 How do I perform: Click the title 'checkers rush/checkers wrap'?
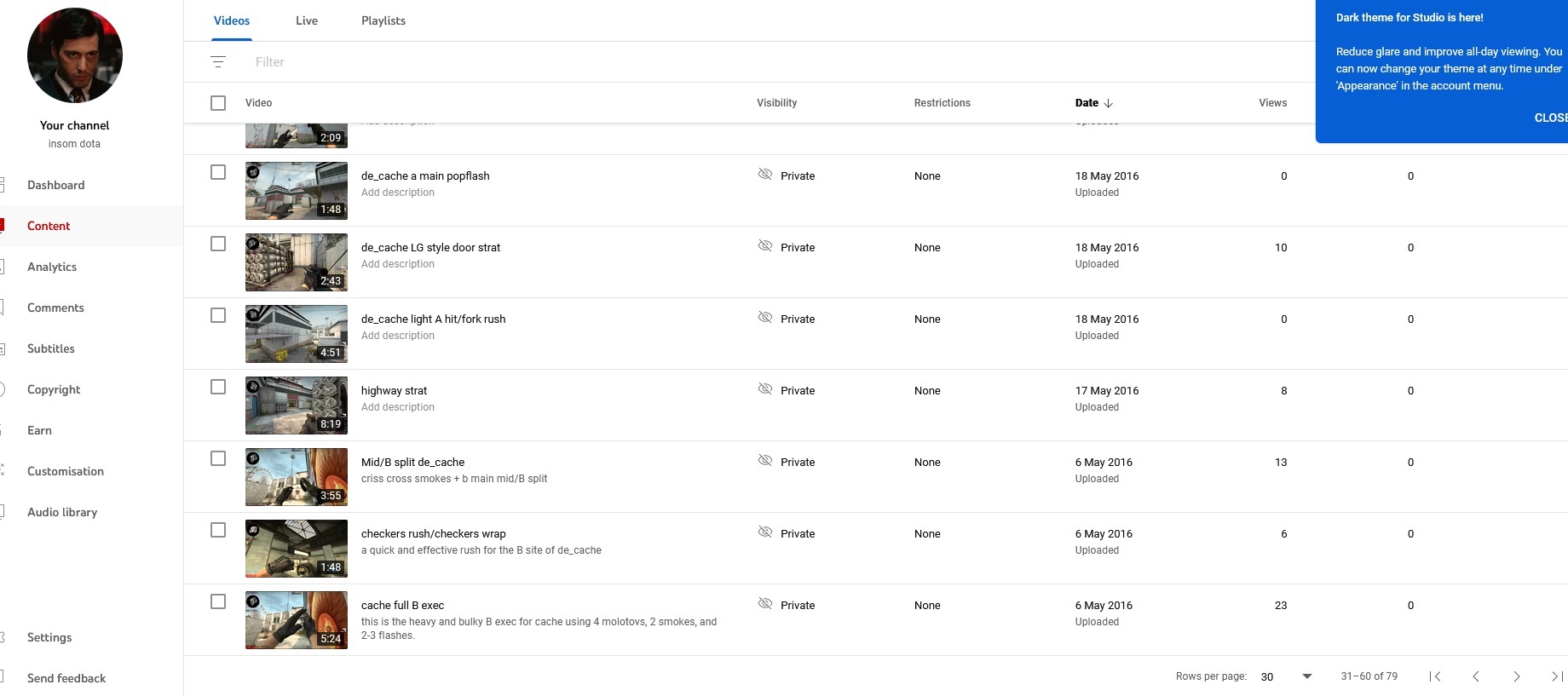[433, 533]
